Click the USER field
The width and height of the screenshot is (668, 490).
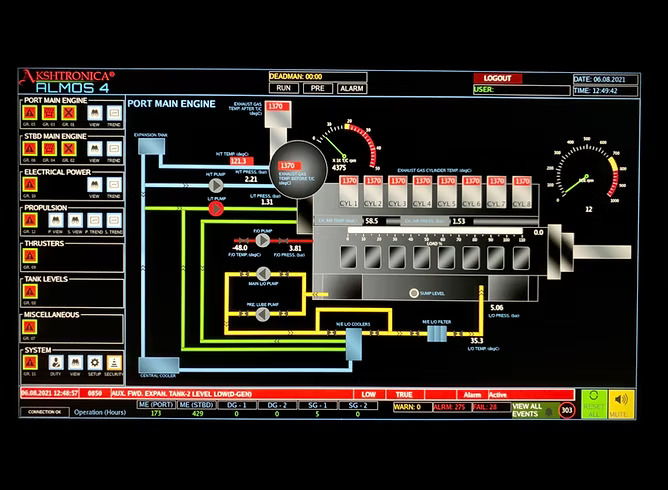(x=521, y=89)
